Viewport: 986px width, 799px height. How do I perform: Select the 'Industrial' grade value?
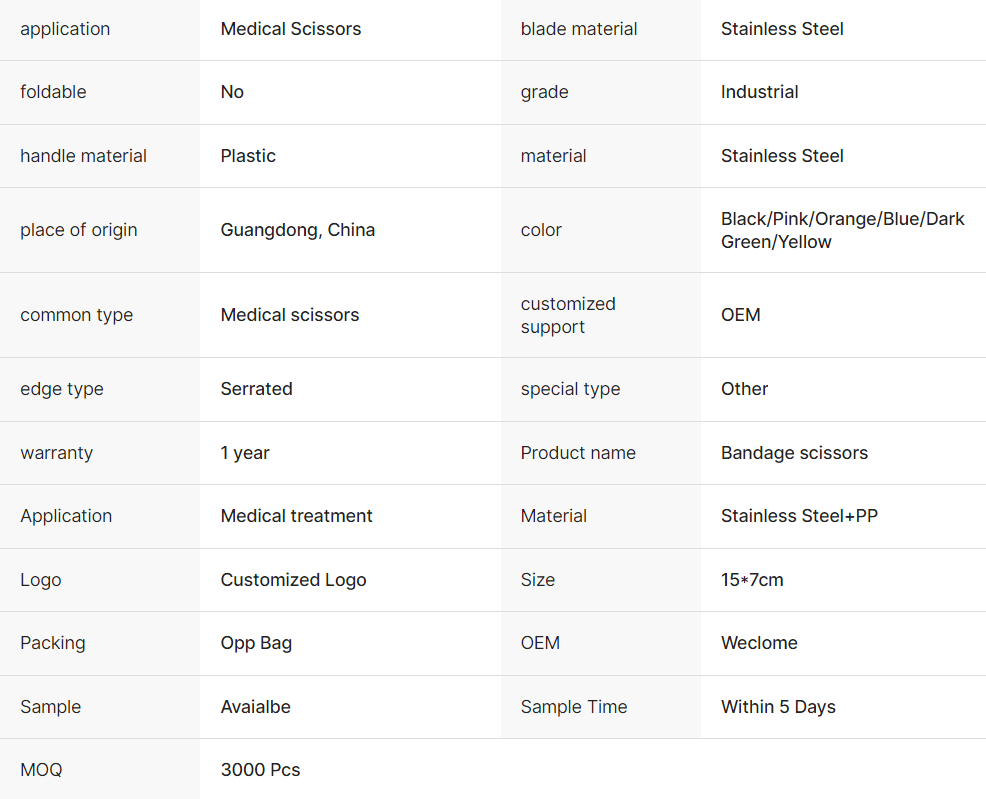pyautogui.click(x=759, y=92)
